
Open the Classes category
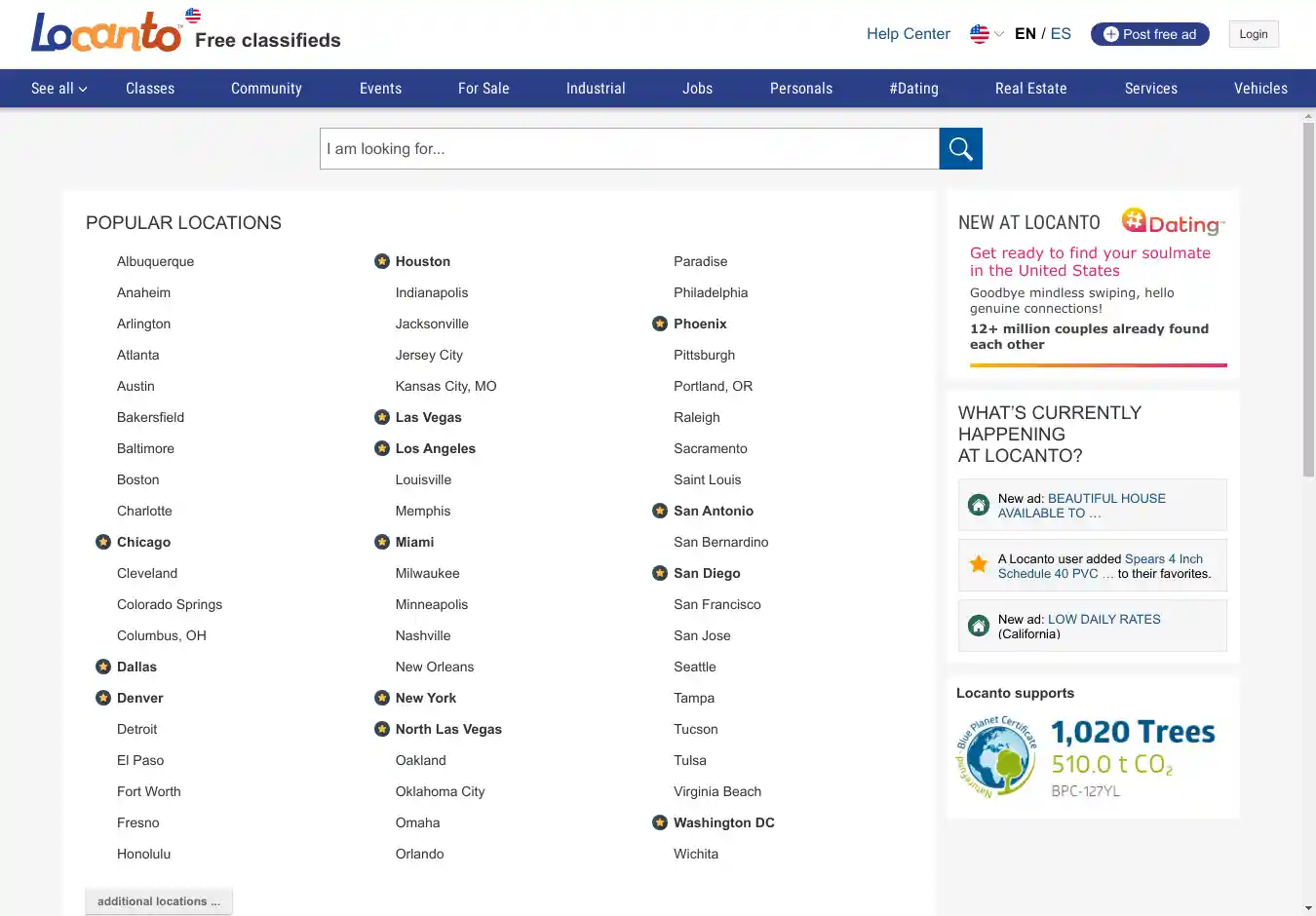(x=150, y=88)
